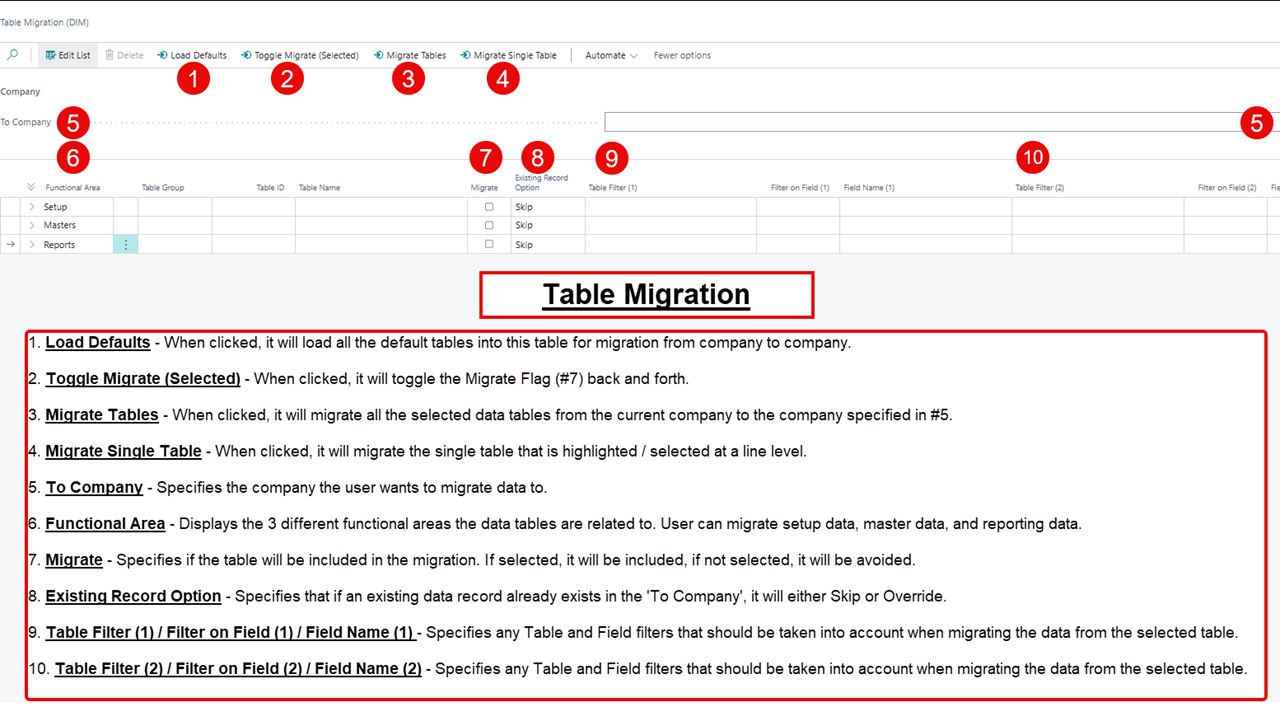Expand the Reports functional area row
The image size is (1280, 720).
coord(31,244)
